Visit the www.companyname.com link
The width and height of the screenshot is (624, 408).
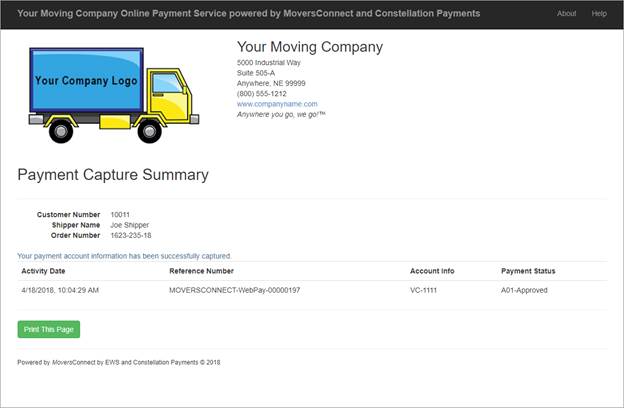coord(277,104)
